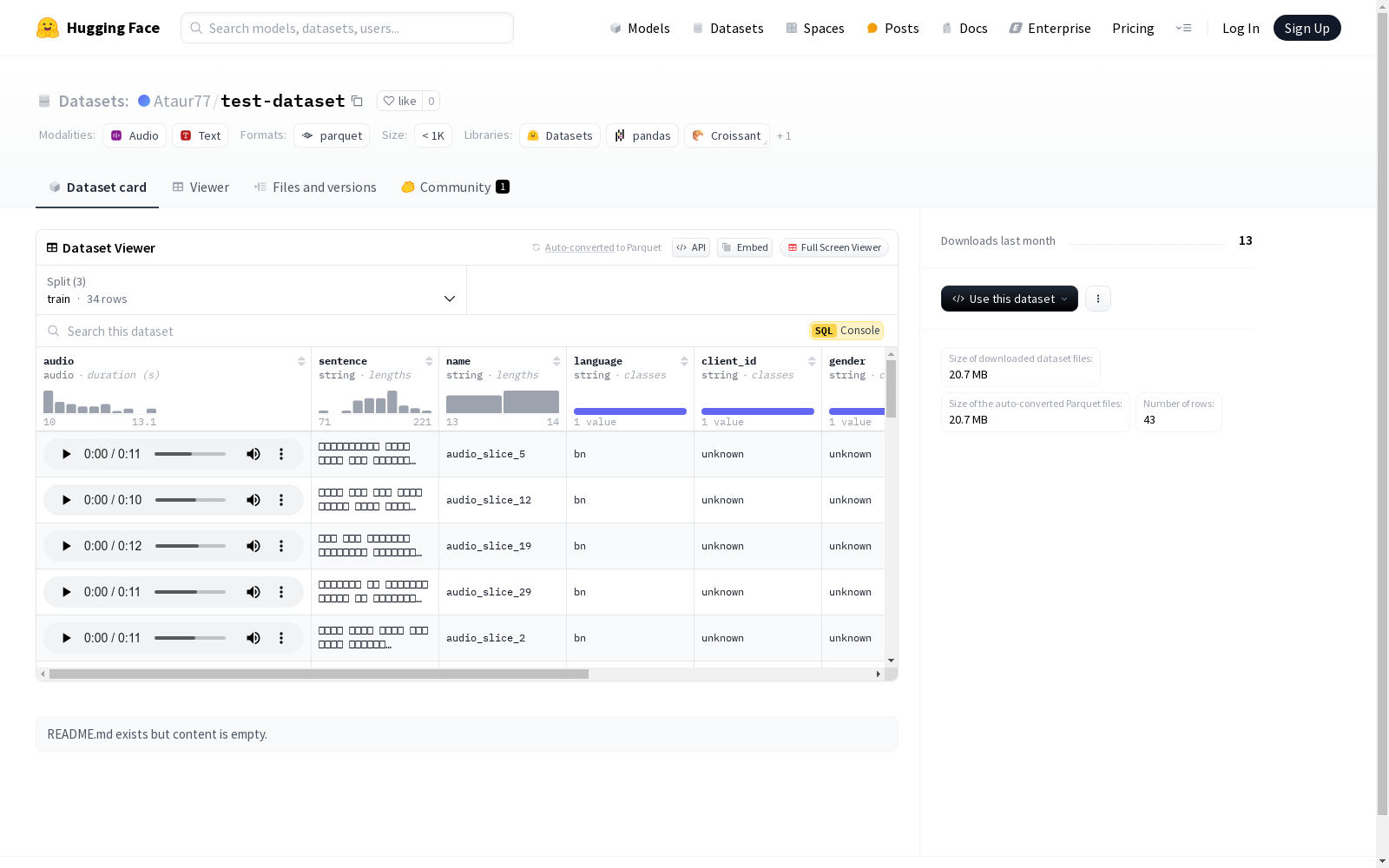Click the Log In link
Image resolution: width=1389 pixels, height=868 pixels.
pos(1241,28)
